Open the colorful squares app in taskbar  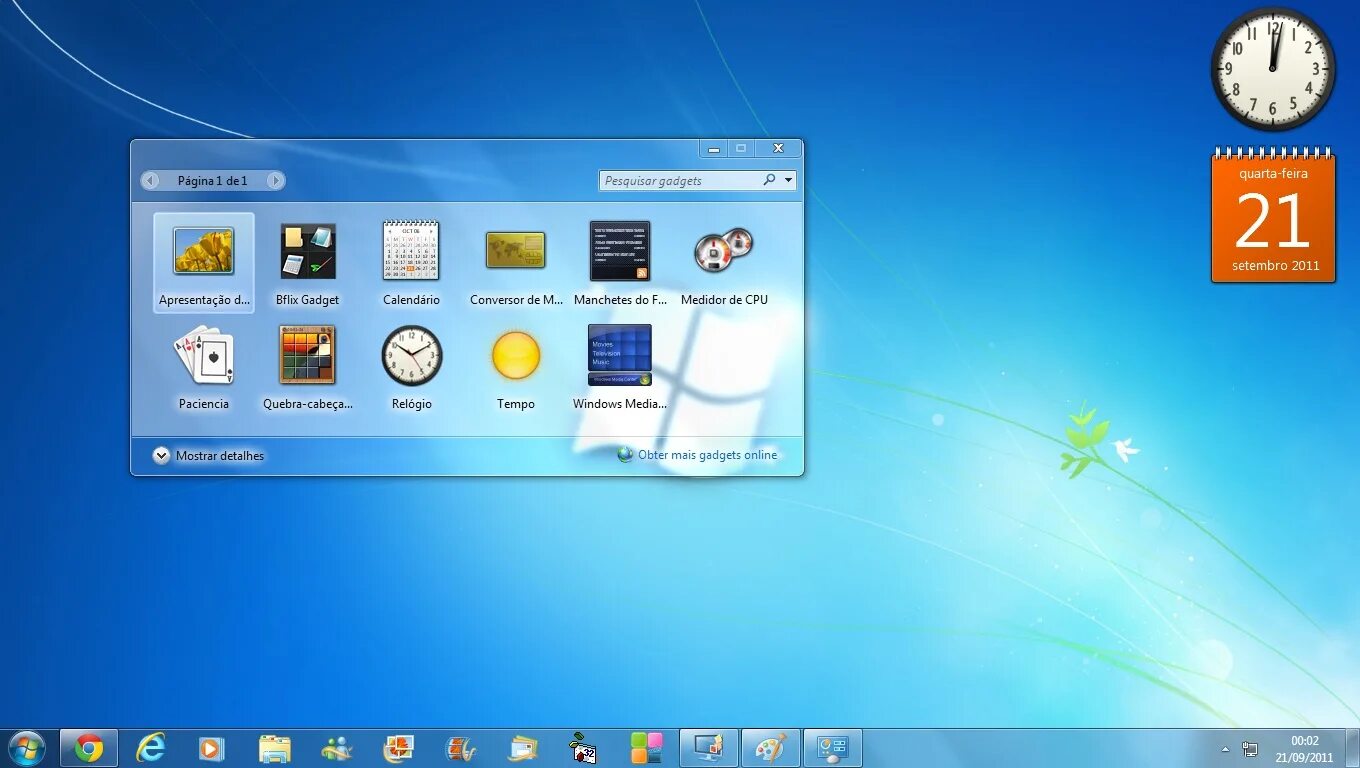pos(647,748)
